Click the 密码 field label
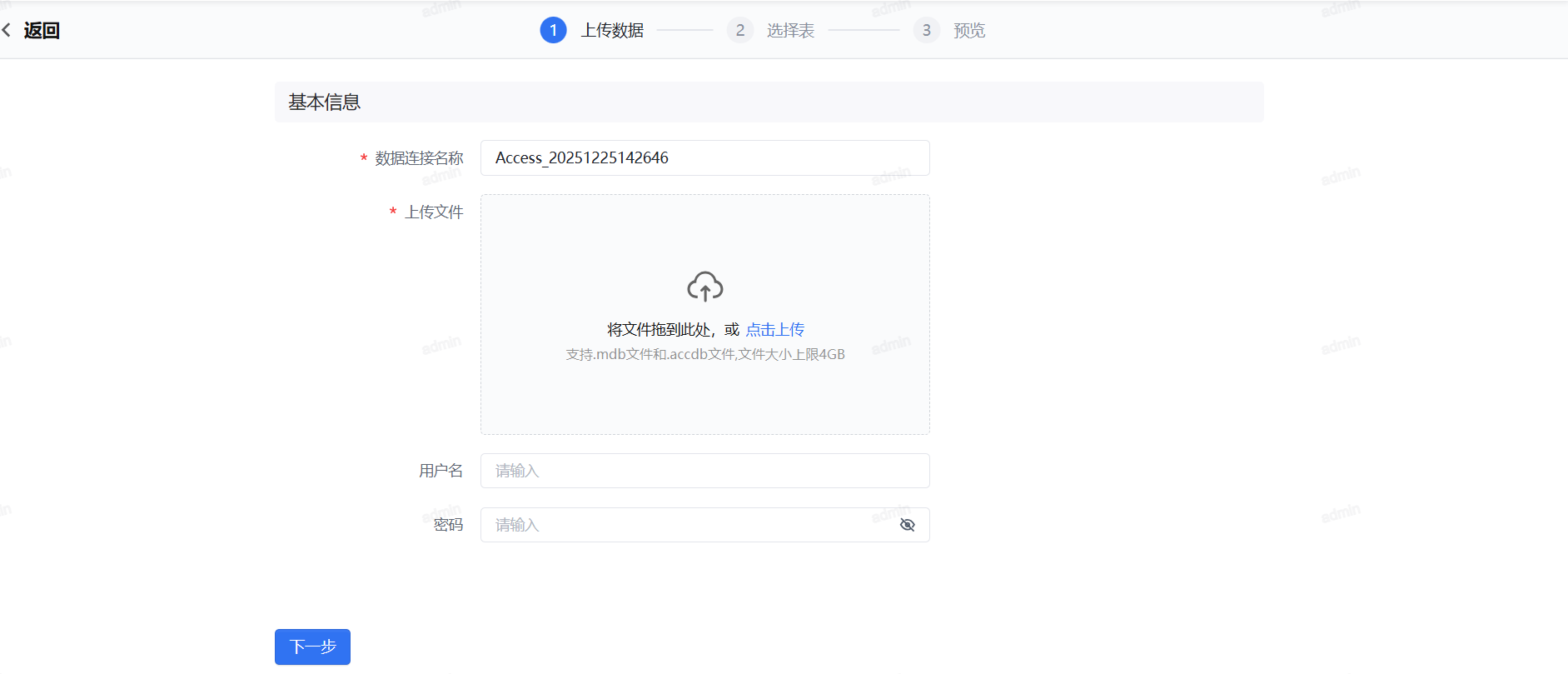Image resolution: width=1568 pixels, height=674 pixels. tap(448, 525)
